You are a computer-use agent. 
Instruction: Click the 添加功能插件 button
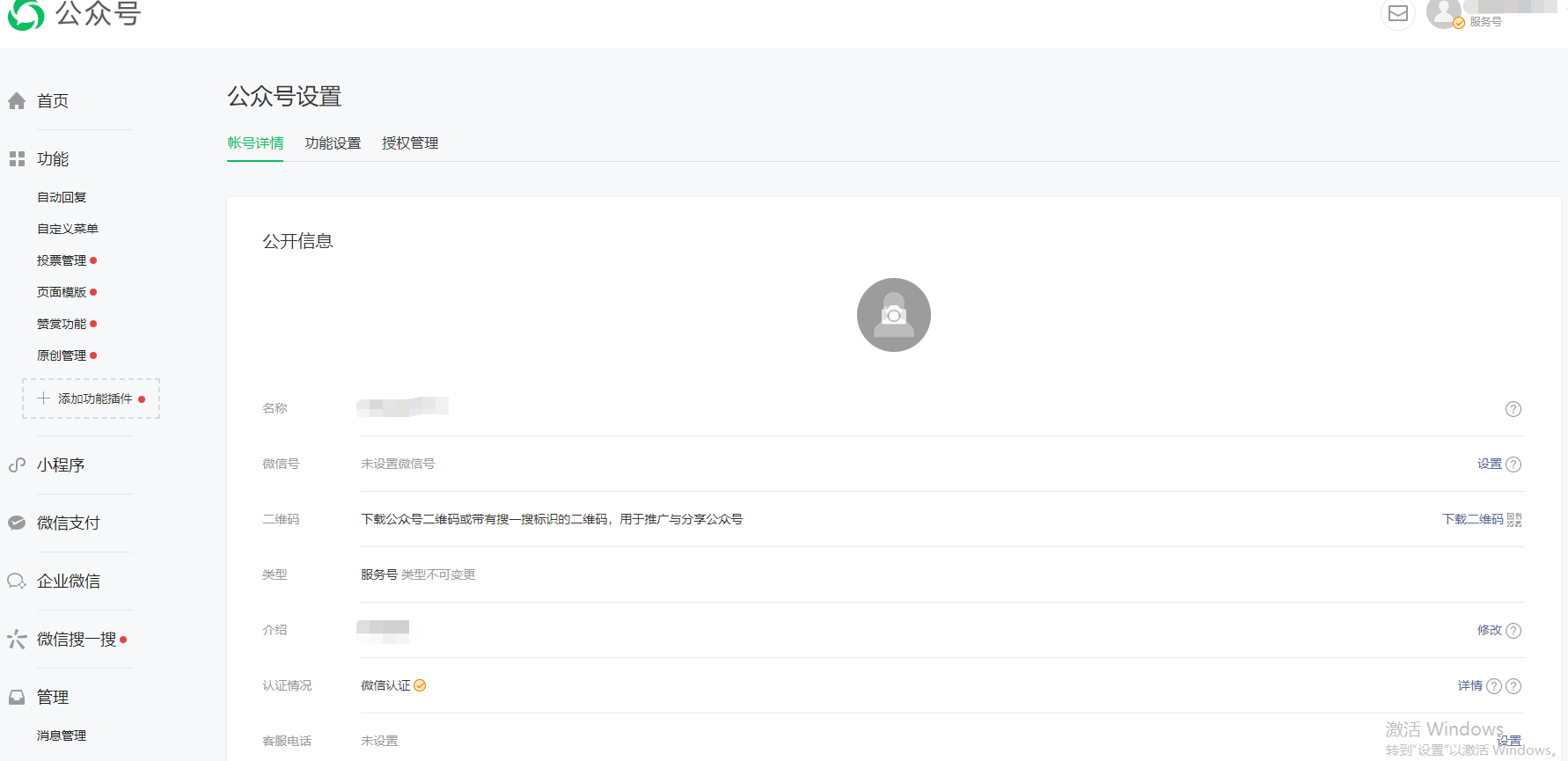[91, 399]
